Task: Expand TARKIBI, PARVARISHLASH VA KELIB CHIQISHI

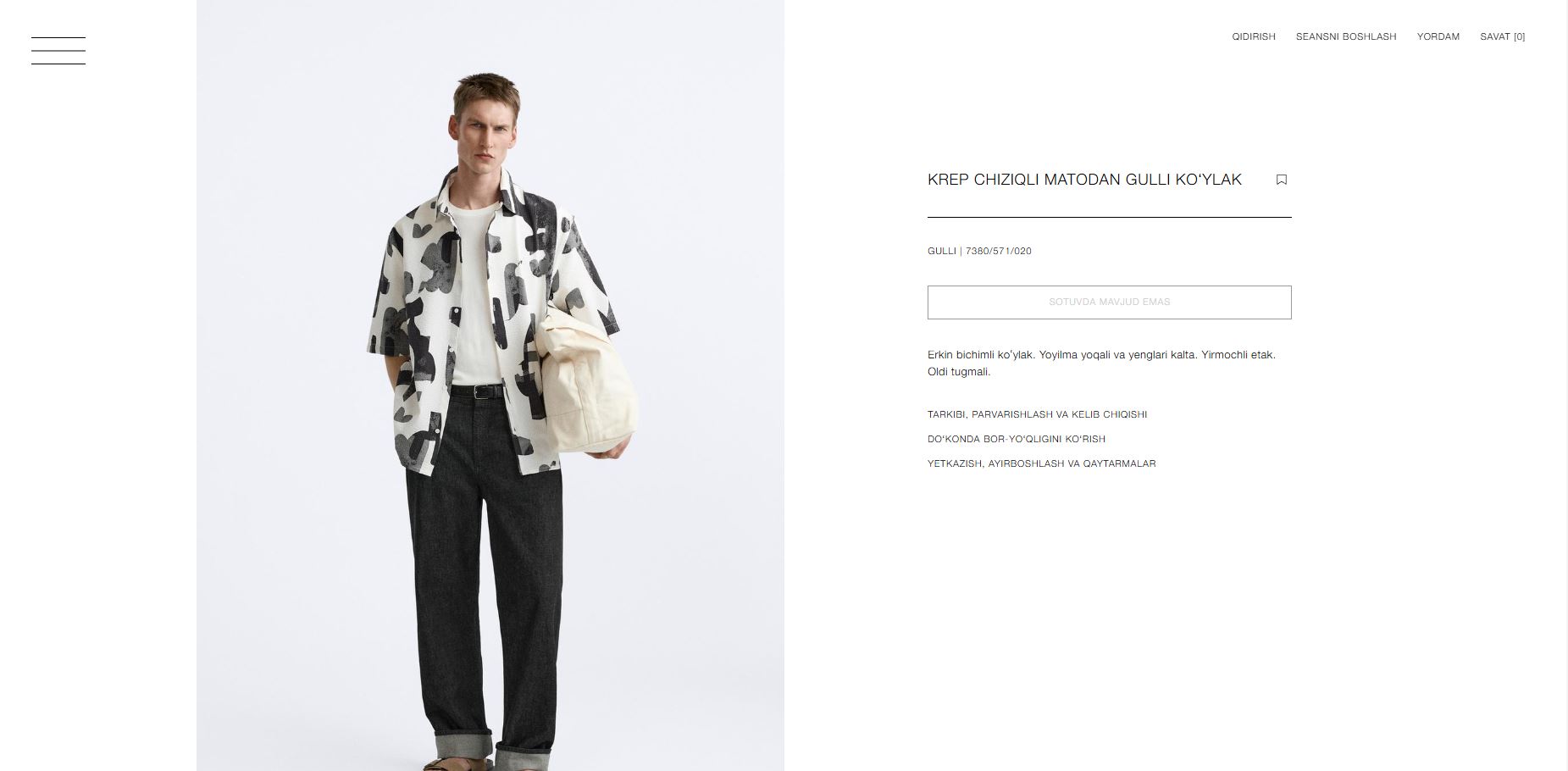Action: tap(1037, 414)
